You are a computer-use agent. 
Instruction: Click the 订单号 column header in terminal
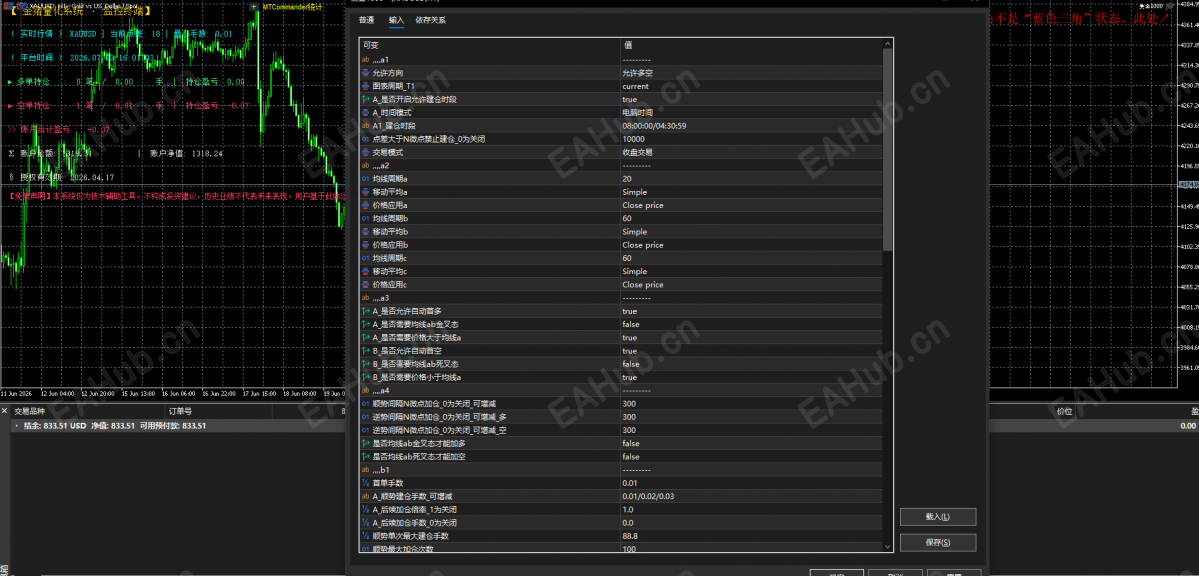(x=180, y=412)
